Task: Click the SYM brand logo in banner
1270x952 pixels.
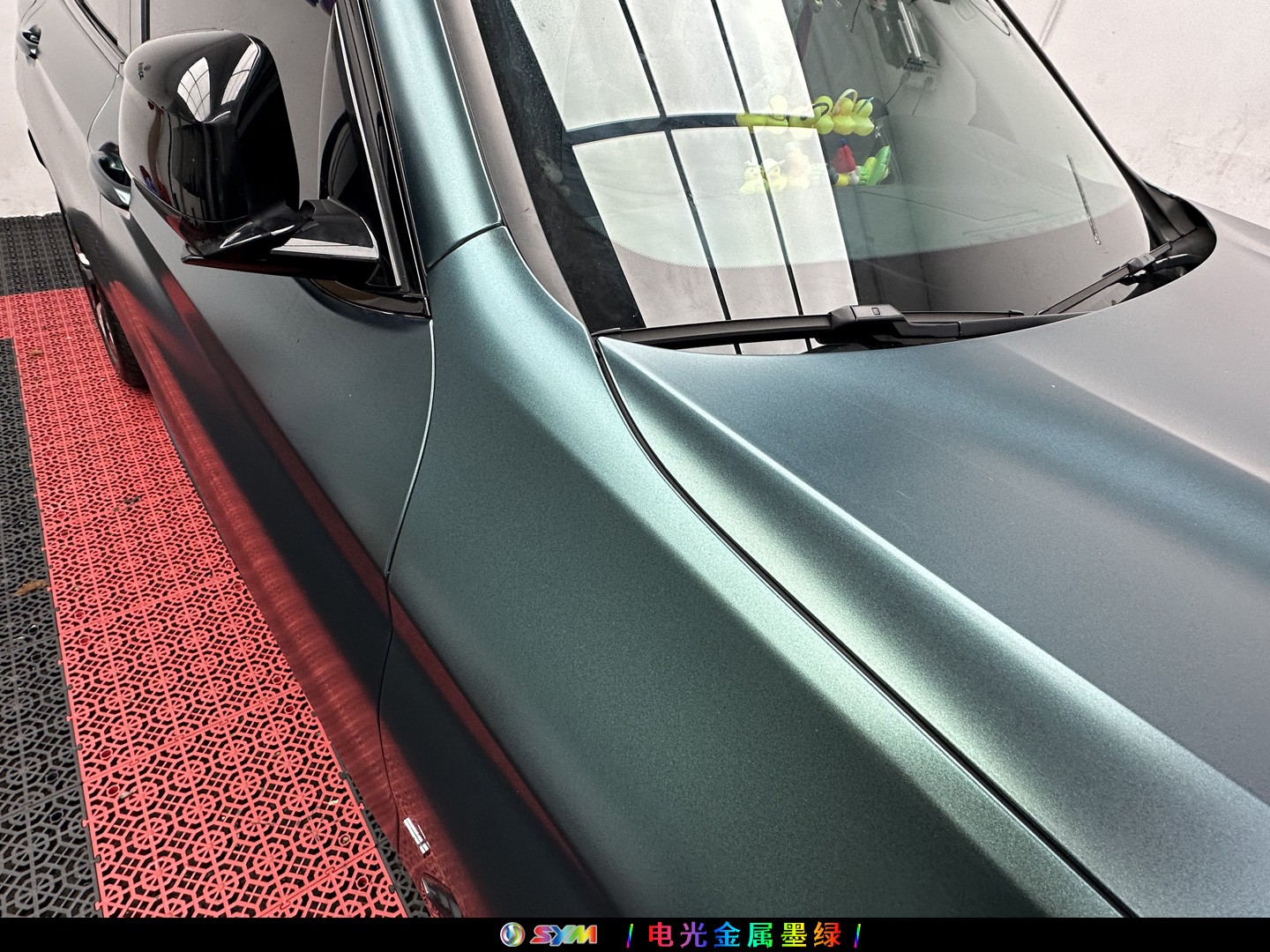Action: click(548, 934)
